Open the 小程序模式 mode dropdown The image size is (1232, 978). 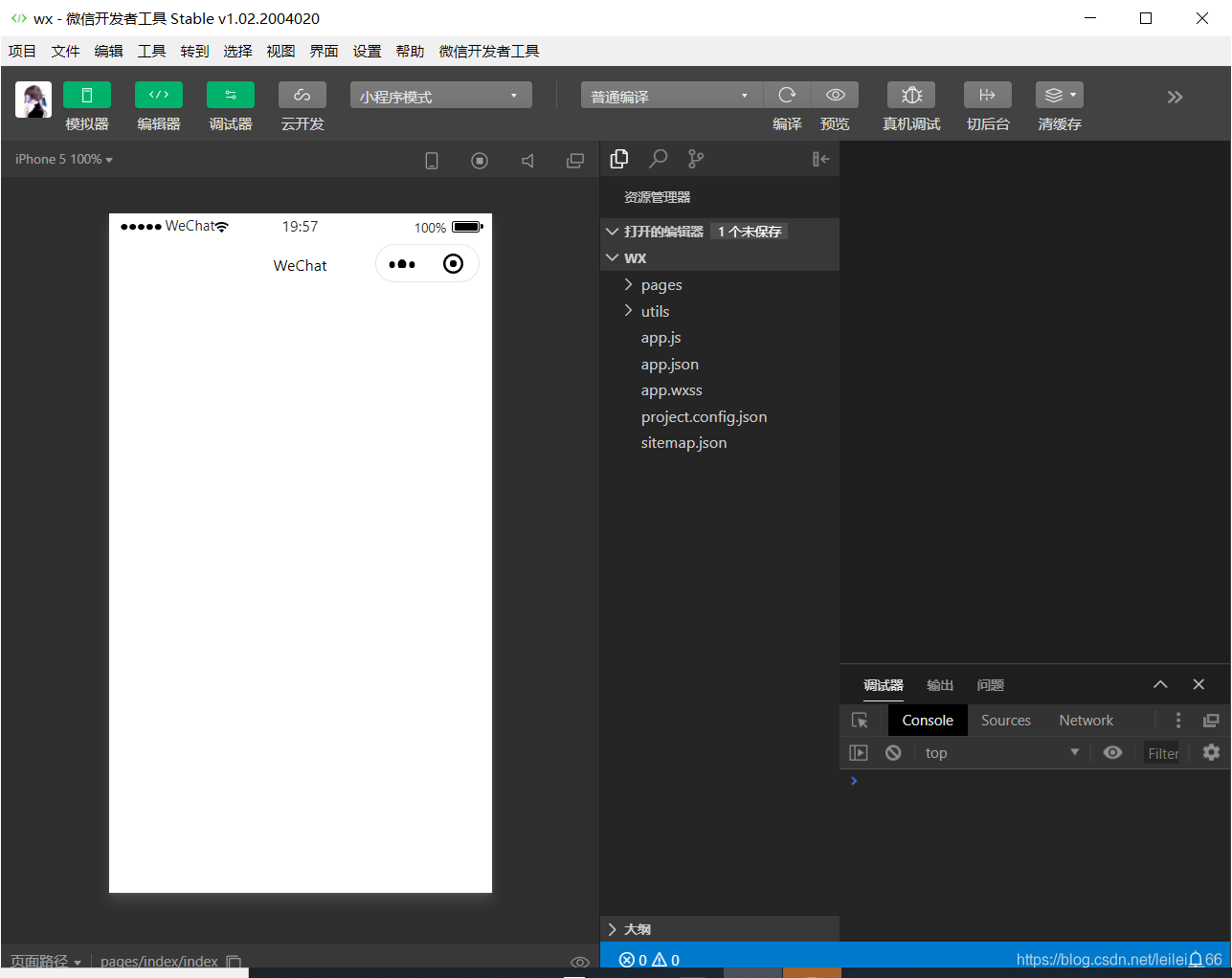pyautogui.click(x=441, y=96)
